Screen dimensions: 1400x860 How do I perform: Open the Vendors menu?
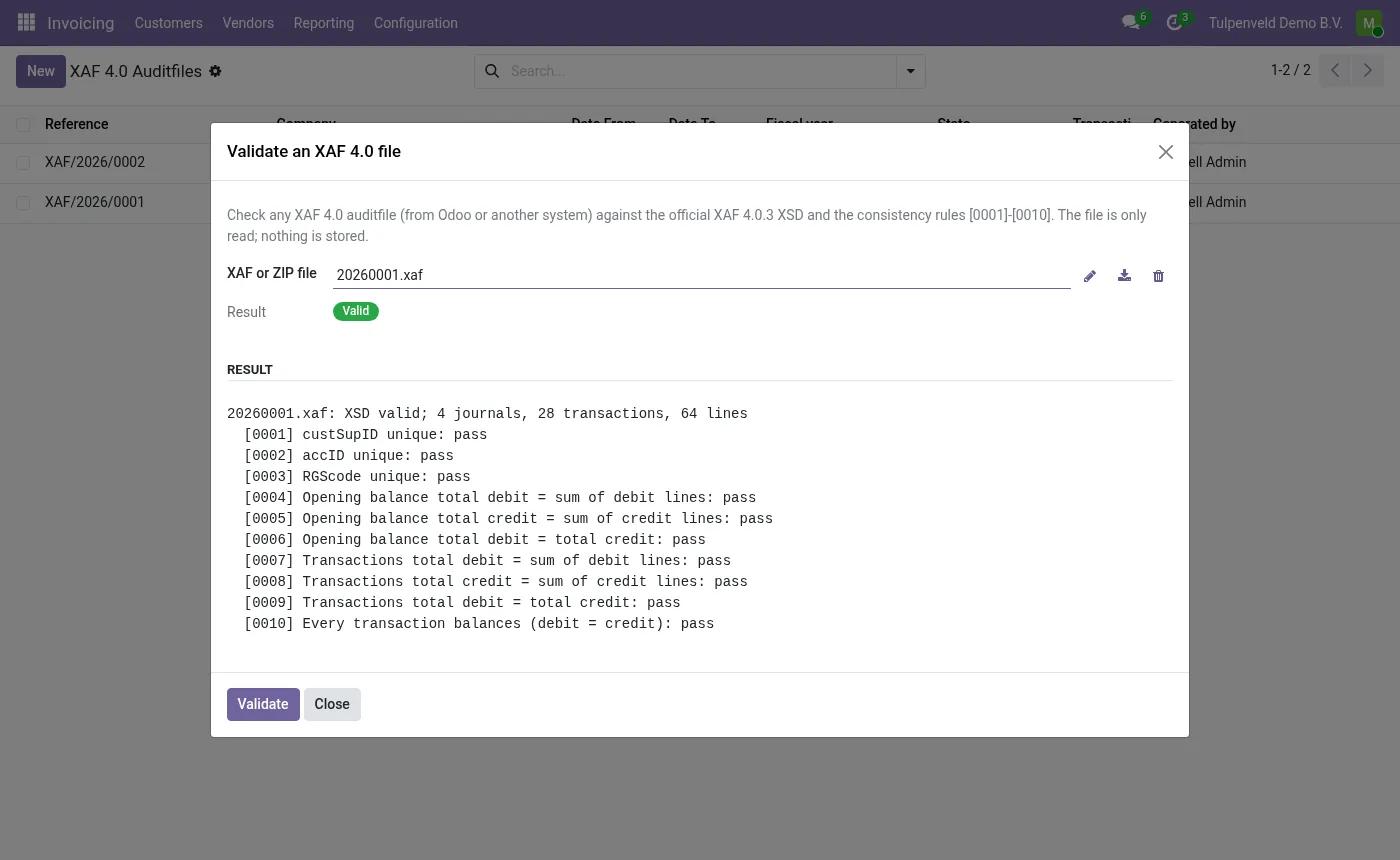248,23
